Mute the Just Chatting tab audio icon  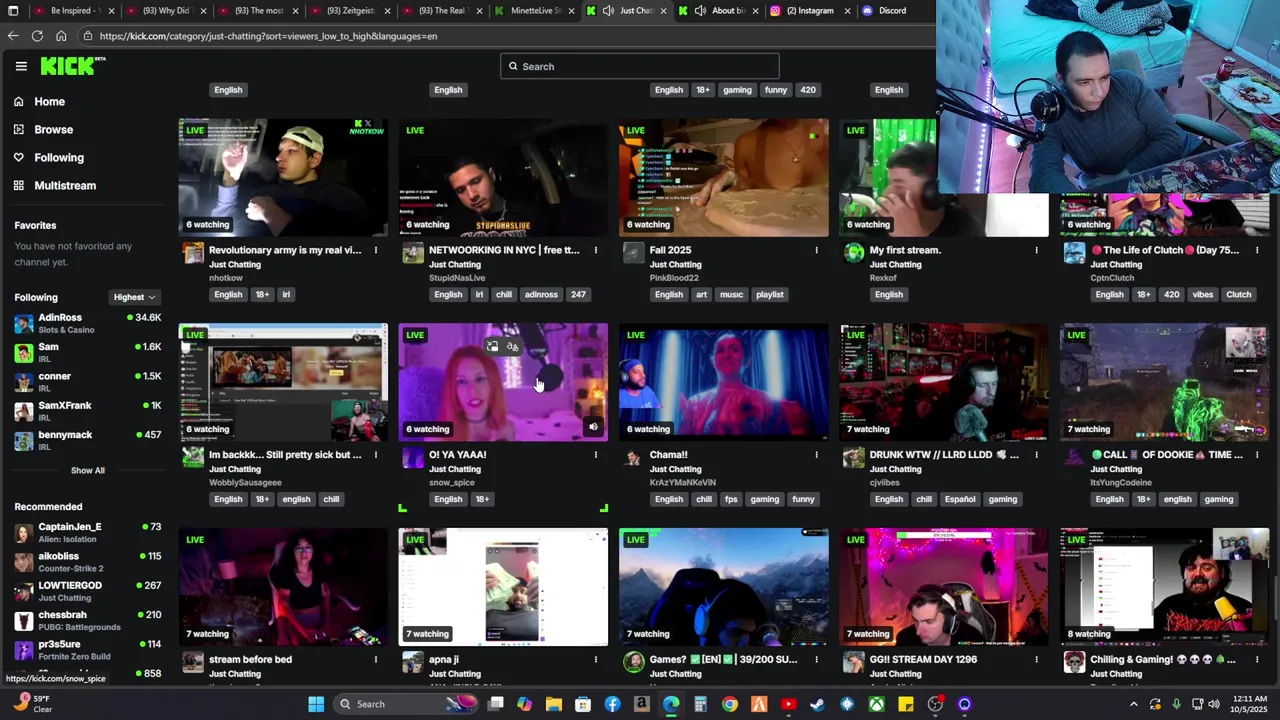608,11
